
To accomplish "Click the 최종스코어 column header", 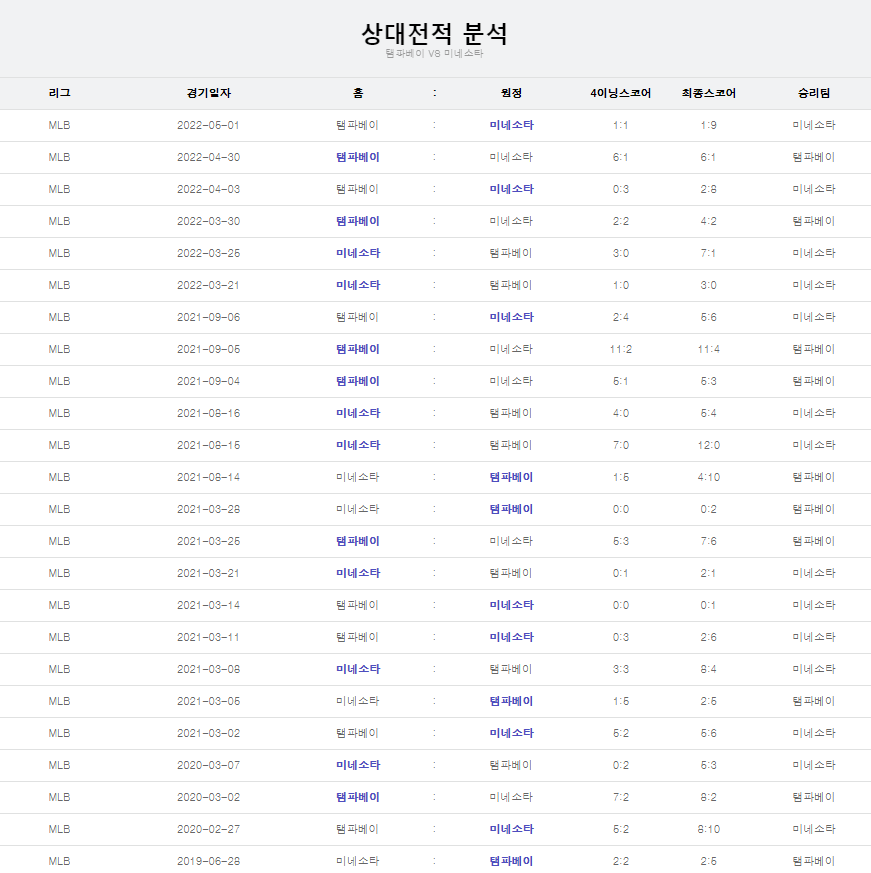I will (x=708, y=93).
